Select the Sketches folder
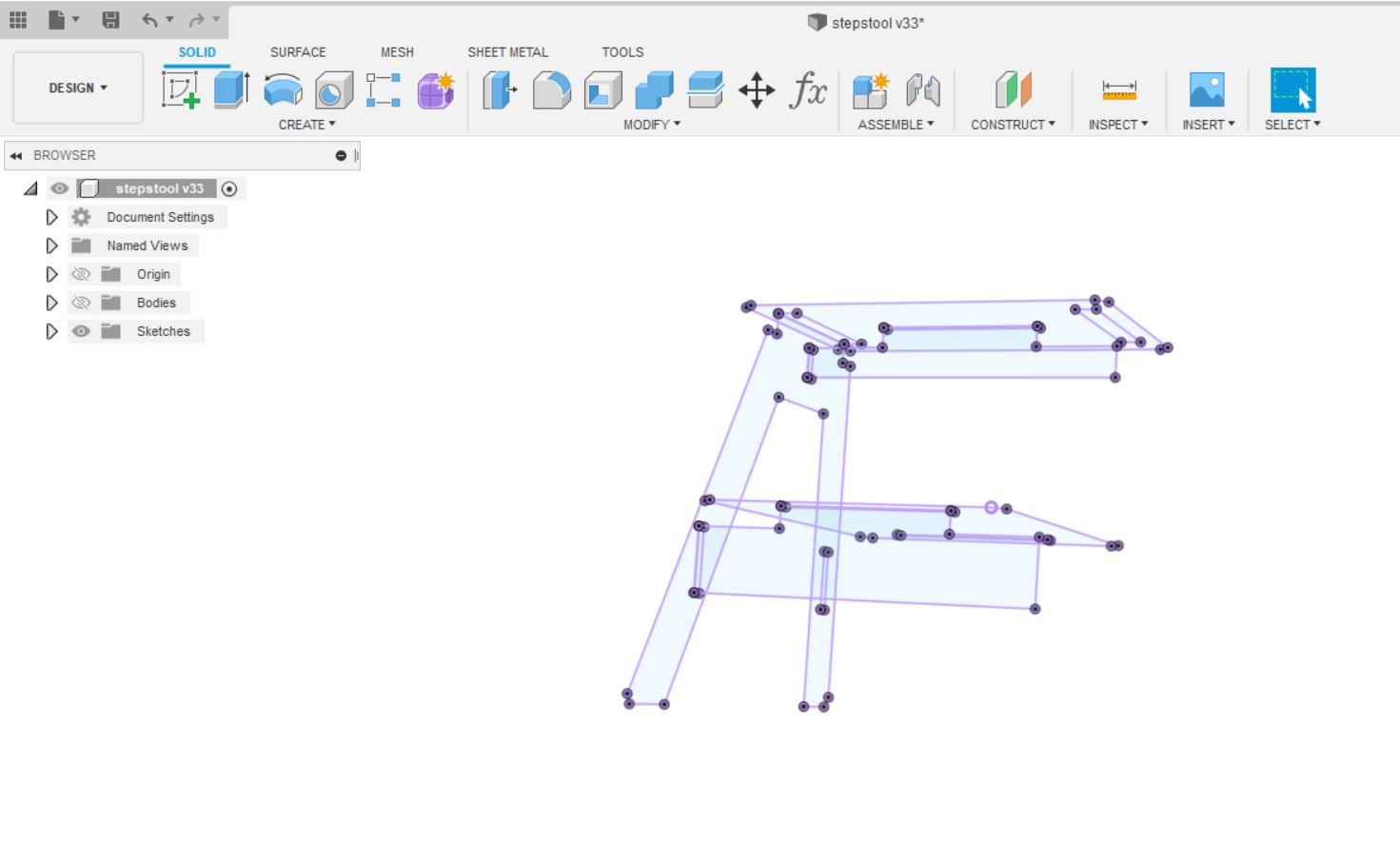The width and height of the screenshot is (1400, 842). (164, 331)
